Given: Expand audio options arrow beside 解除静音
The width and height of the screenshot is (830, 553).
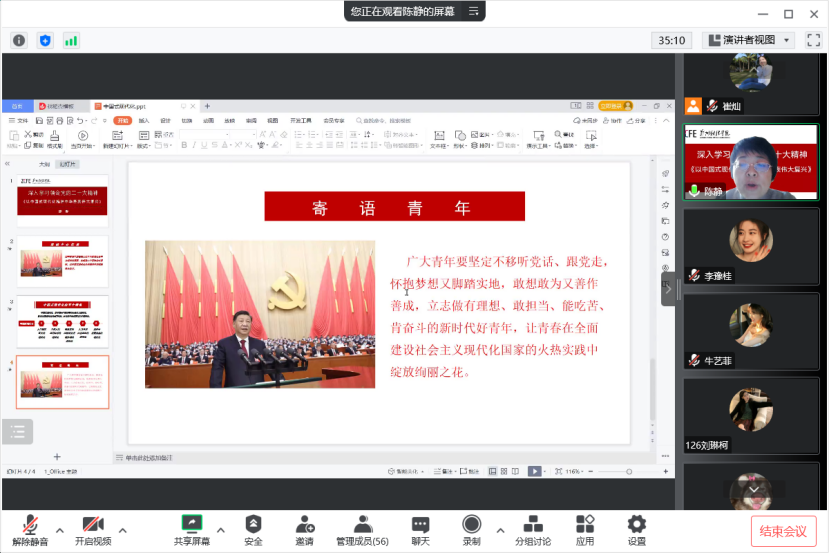Looking at the screenshot, I should 60,530.
